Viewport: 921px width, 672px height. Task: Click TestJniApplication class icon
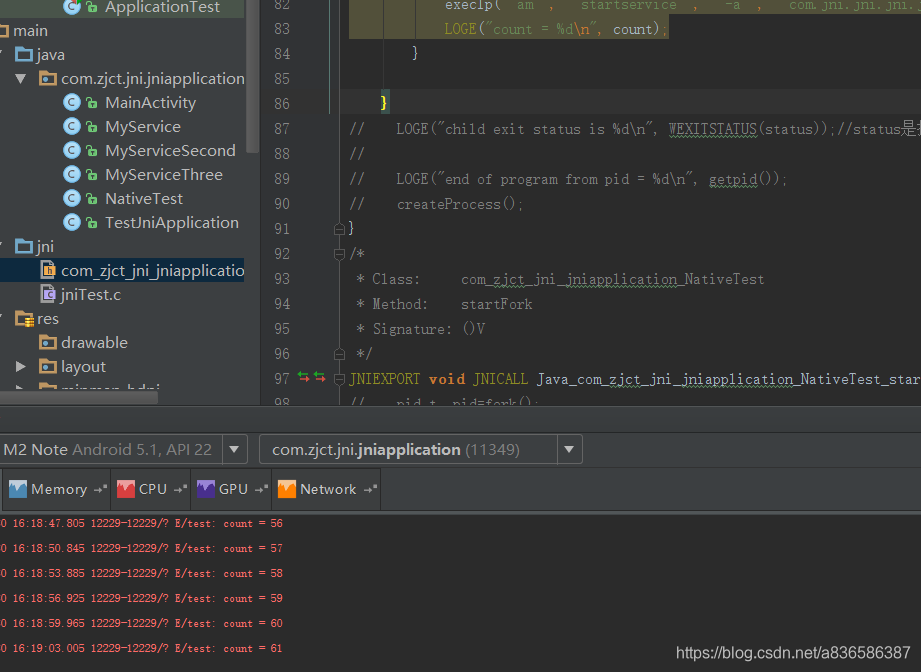pyautogui.click(x=72, y=223)
